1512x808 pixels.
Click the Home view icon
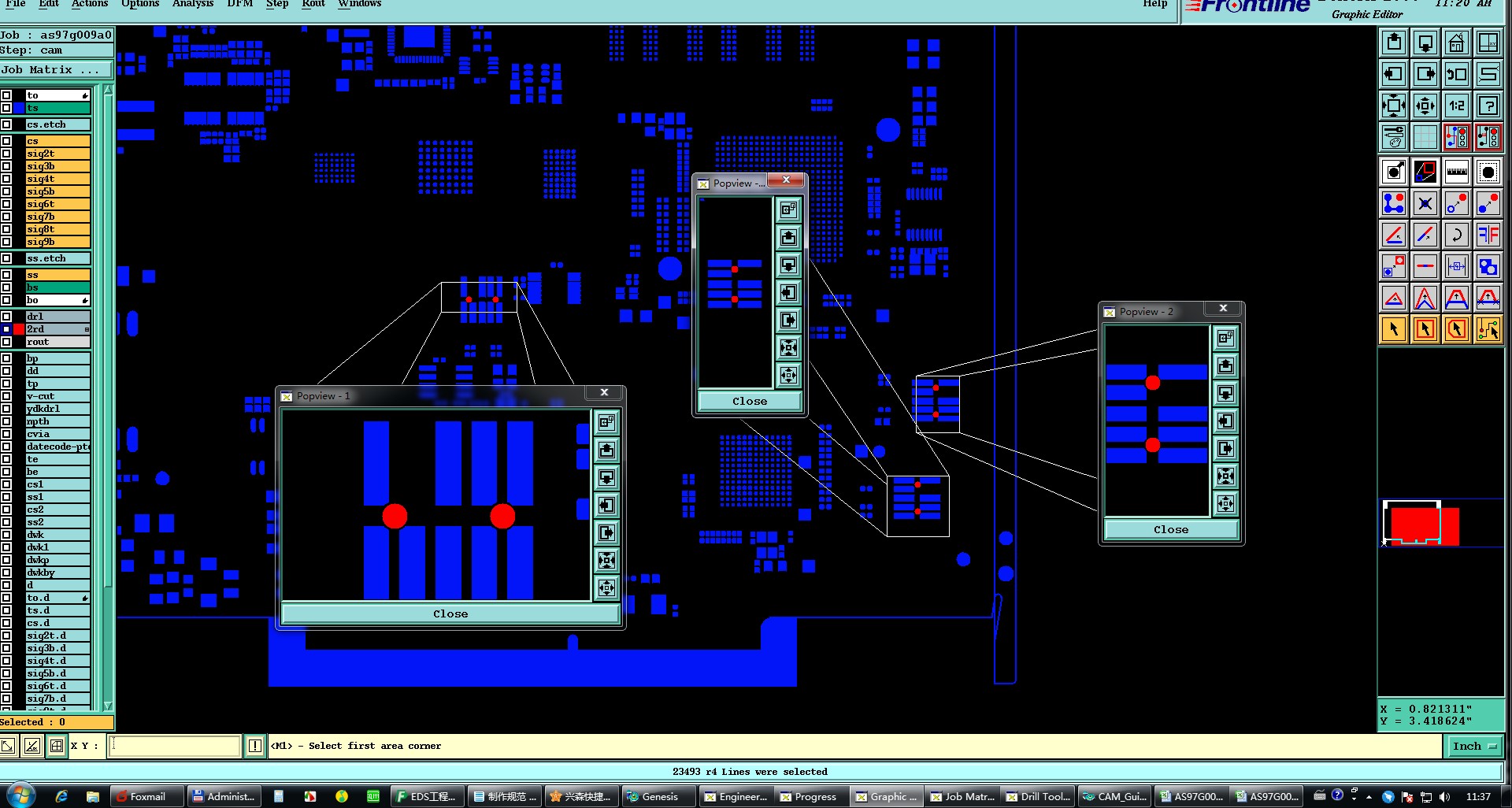[1457, 43]
